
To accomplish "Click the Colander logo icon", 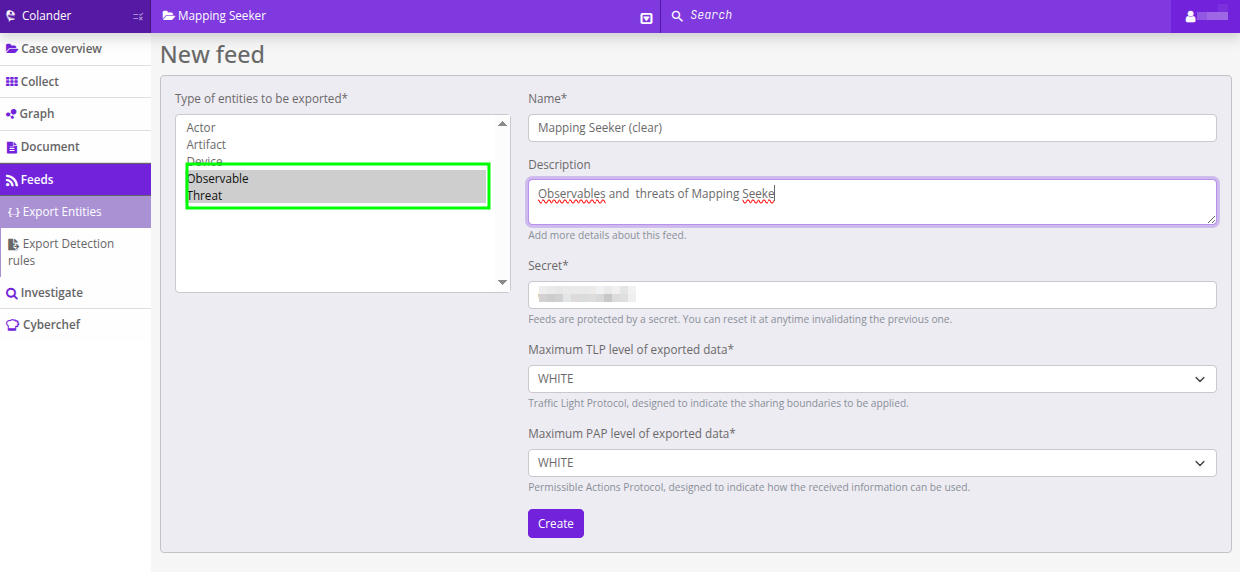I will point(11,16).
